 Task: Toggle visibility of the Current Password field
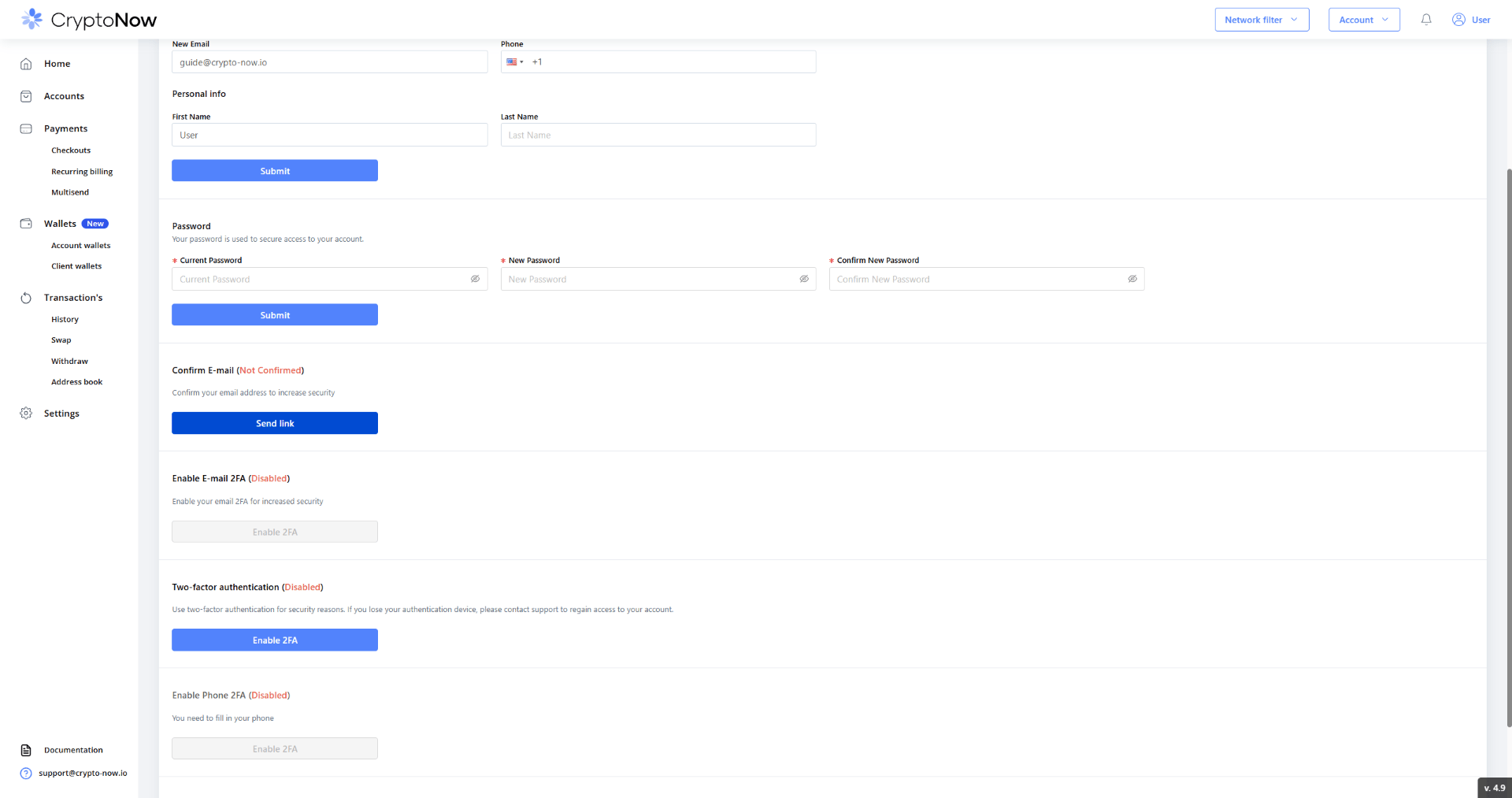pyautogui.click(x=475, y=279)
